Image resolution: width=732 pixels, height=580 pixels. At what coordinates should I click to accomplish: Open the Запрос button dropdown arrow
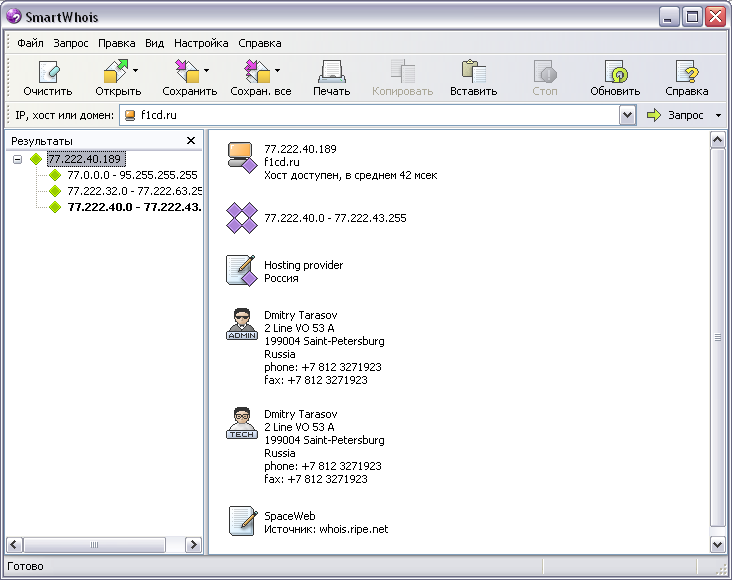click(x=718, y=115)
